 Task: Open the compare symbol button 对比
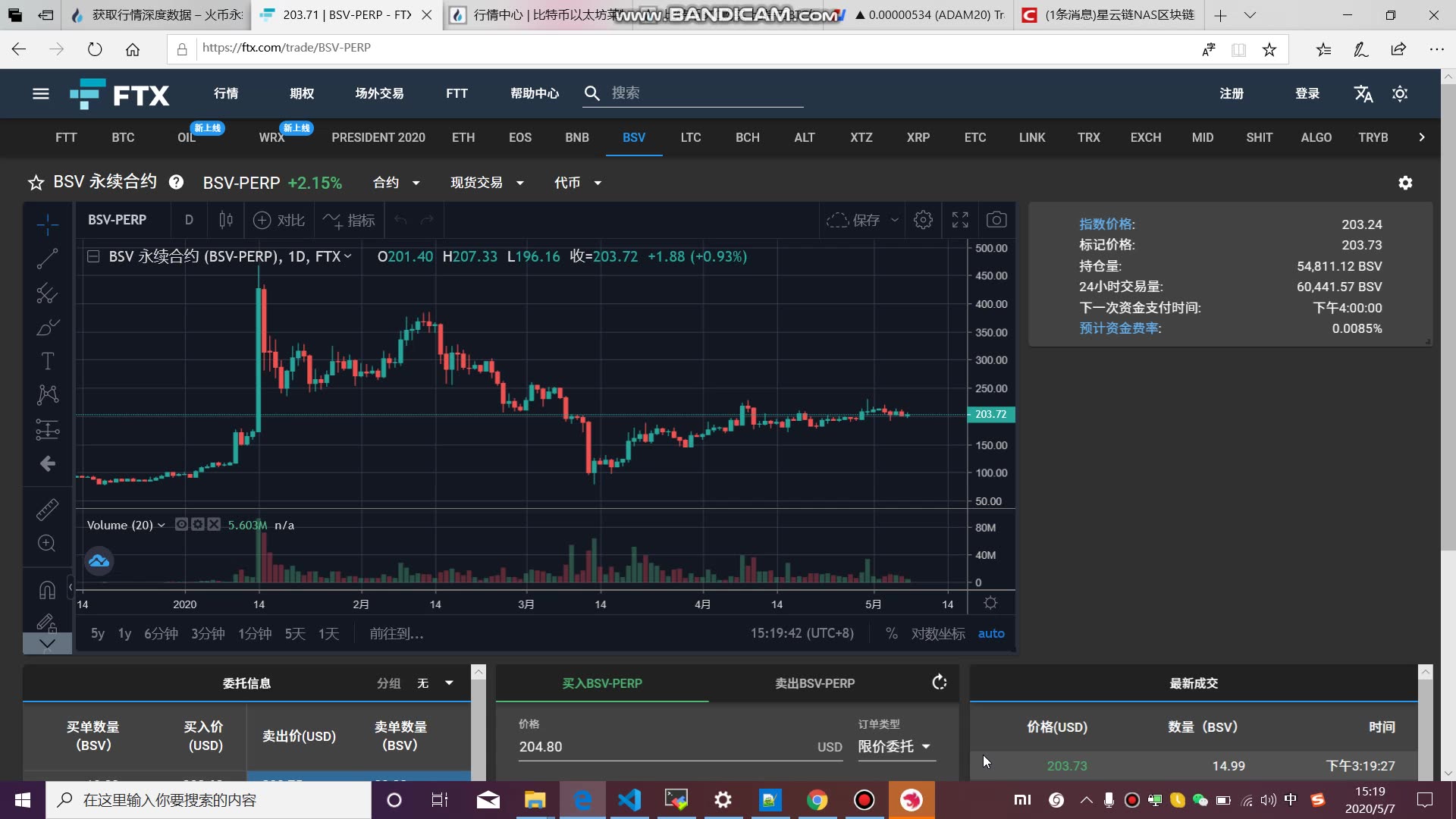(x=278, y=220)
